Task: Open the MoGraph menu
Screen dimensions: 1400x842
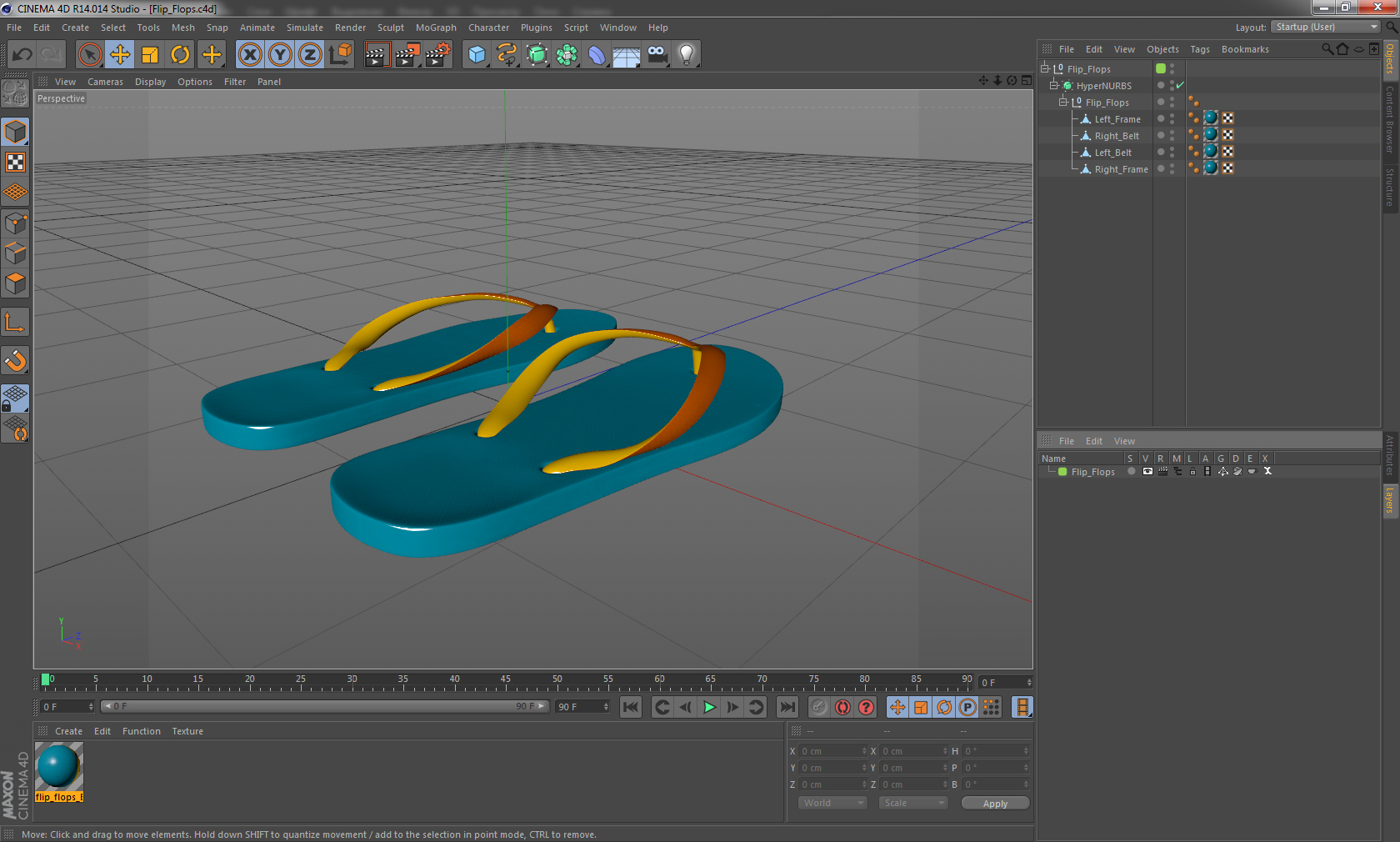Action: 436,28
